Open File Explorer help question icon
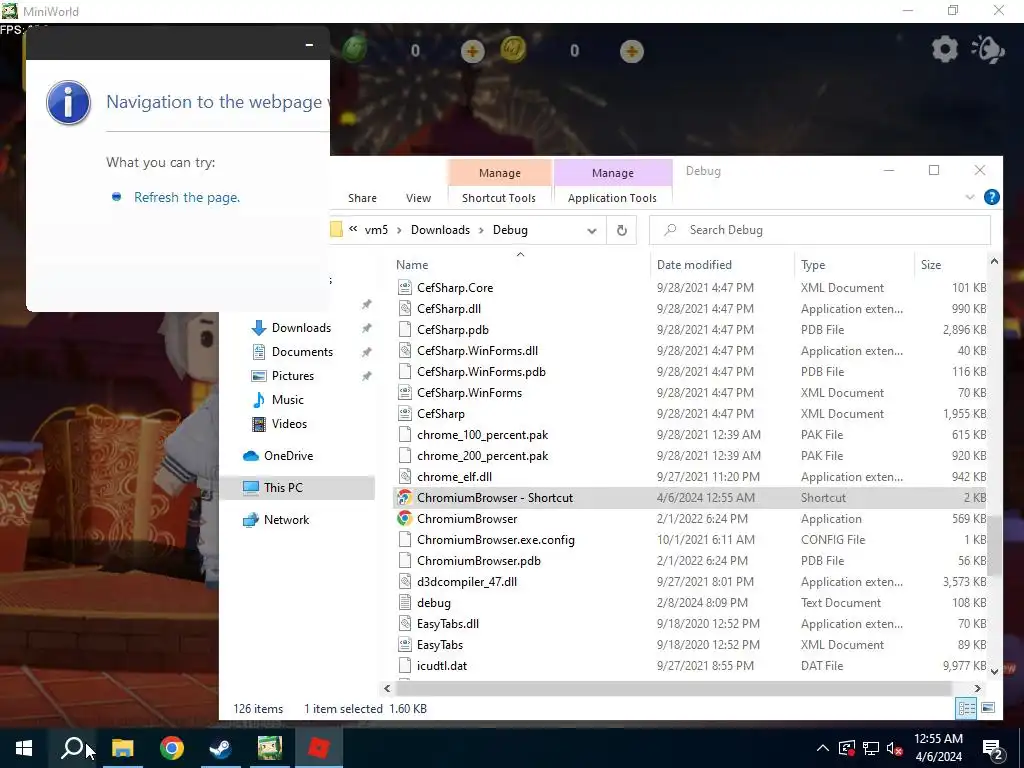 (x=991, y=197)
